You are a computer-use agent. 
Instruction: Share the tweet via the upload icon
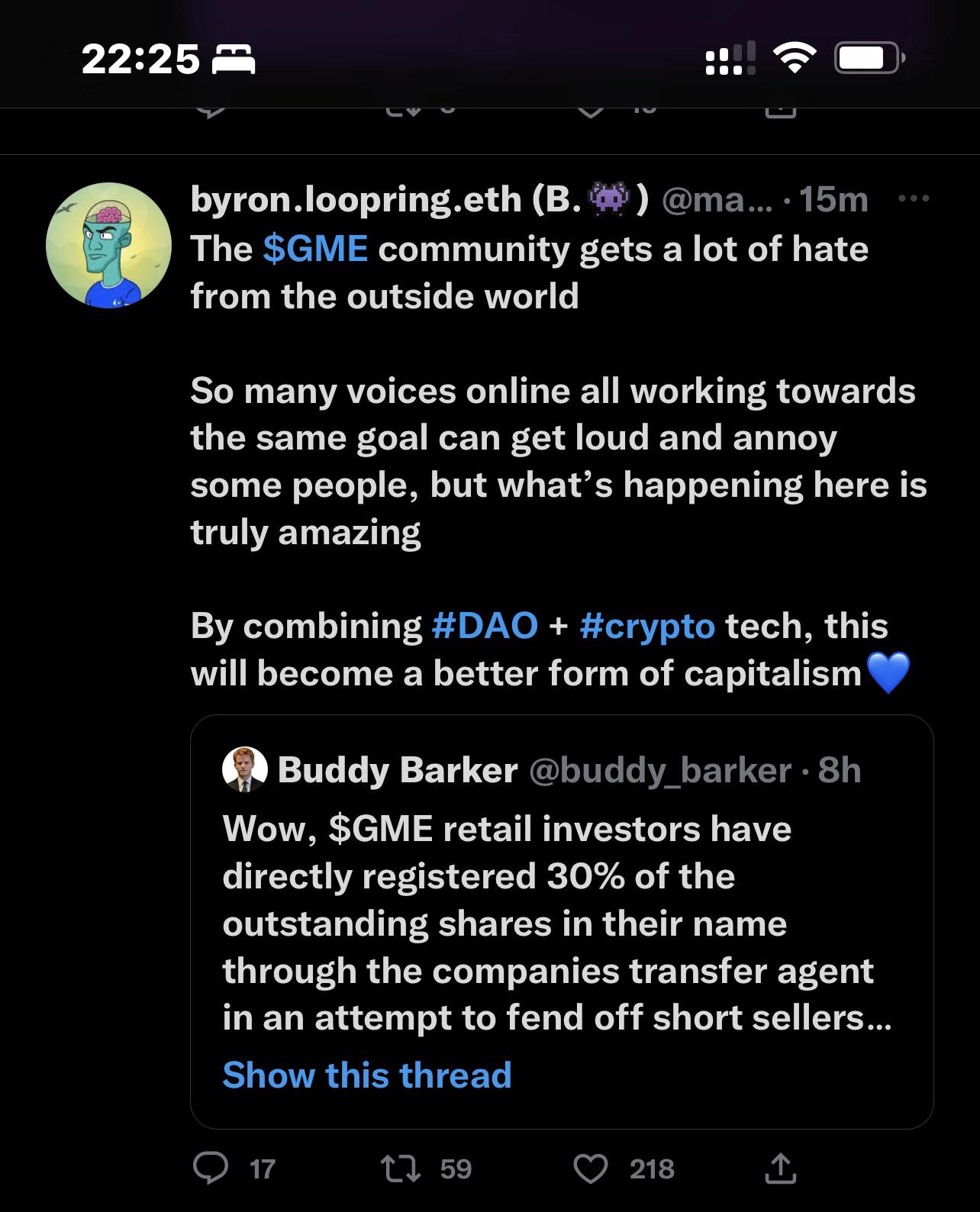click(782, 1166)
